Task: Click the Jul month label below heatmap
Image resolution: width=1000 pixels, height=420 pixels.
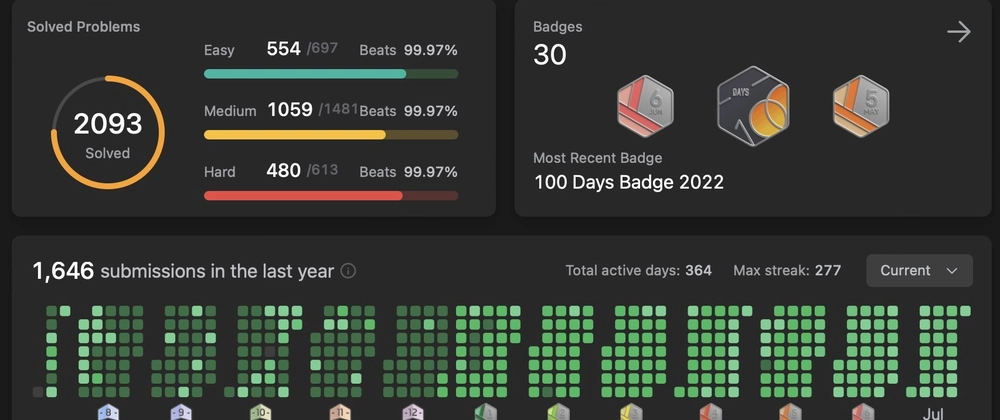Action: [933, 413]
